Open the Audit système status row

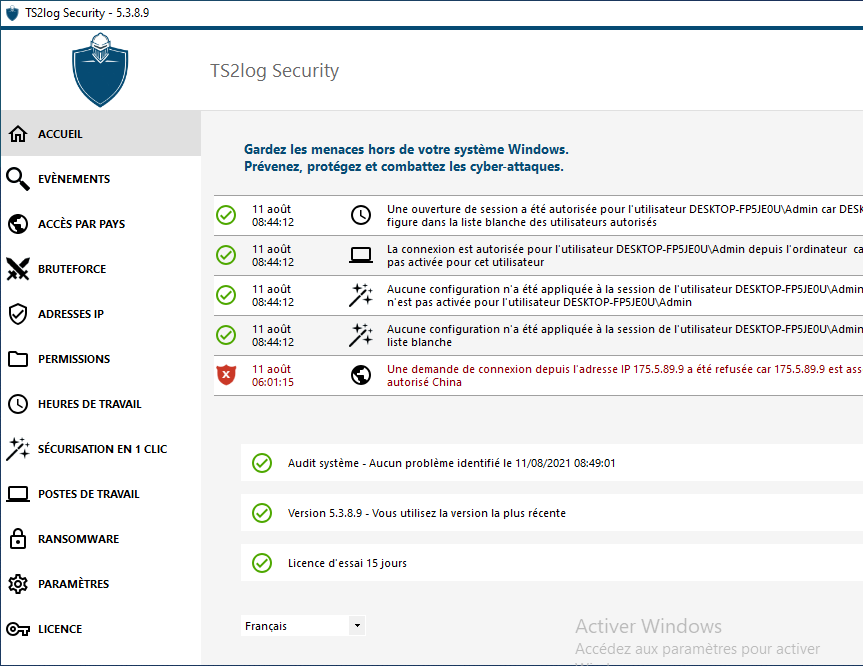pos(552,463)
